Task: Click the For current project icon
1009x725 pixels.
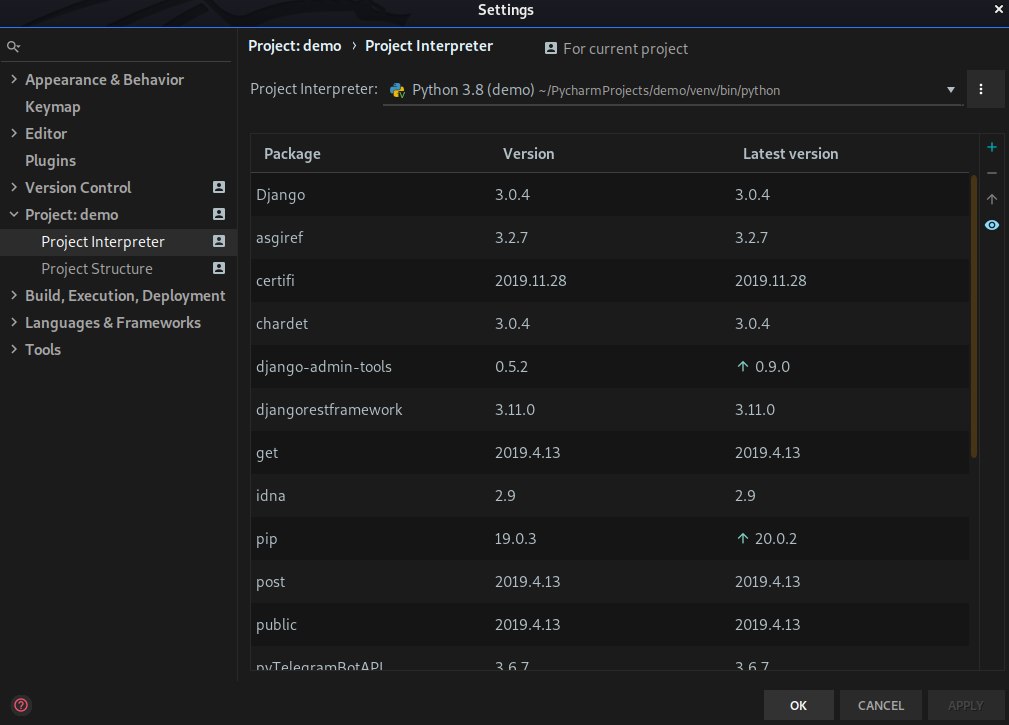Action: (551, 48)
